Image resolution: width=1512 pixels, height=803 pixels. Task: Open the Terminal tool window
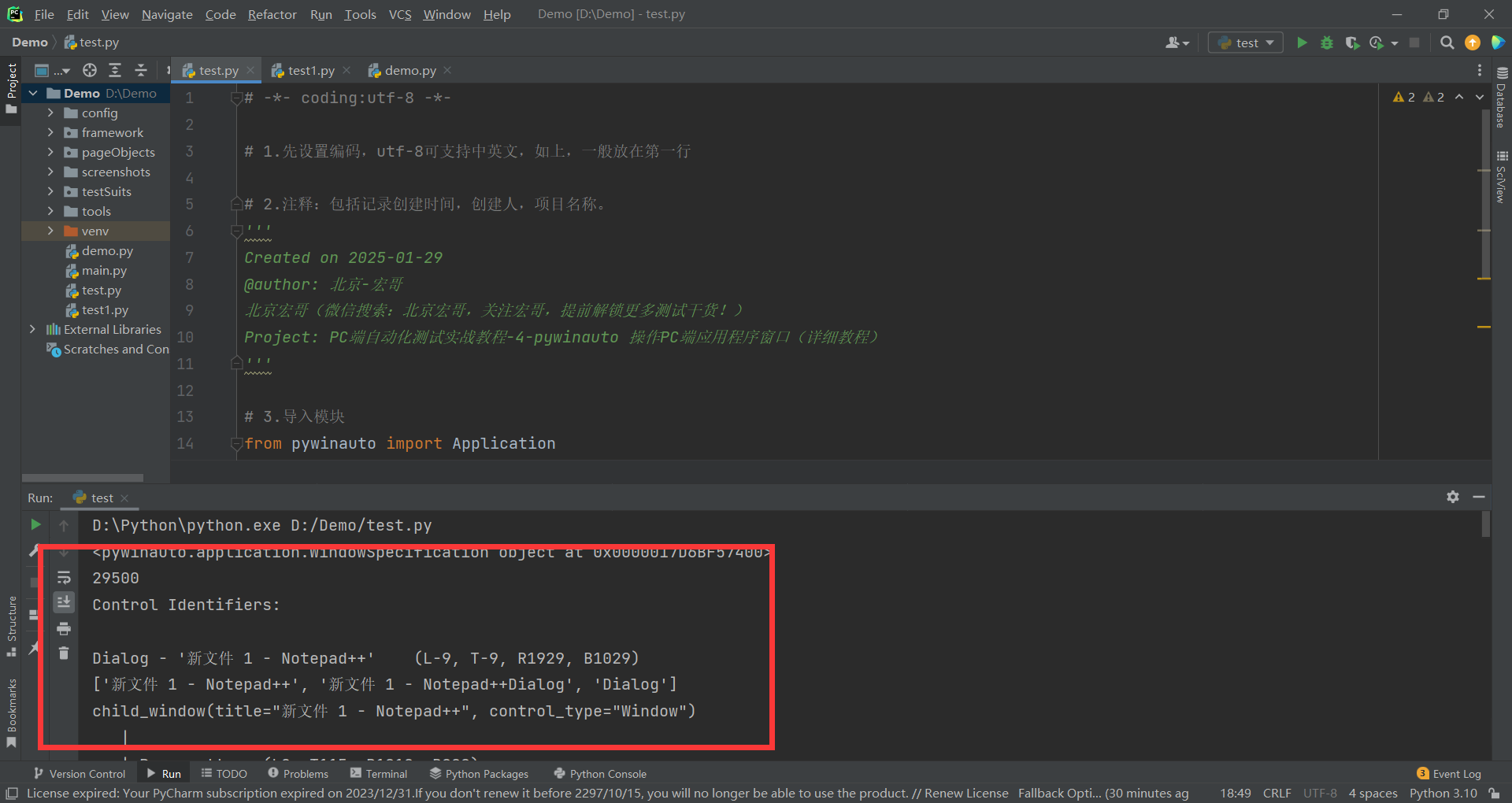[x=379, y=774]
